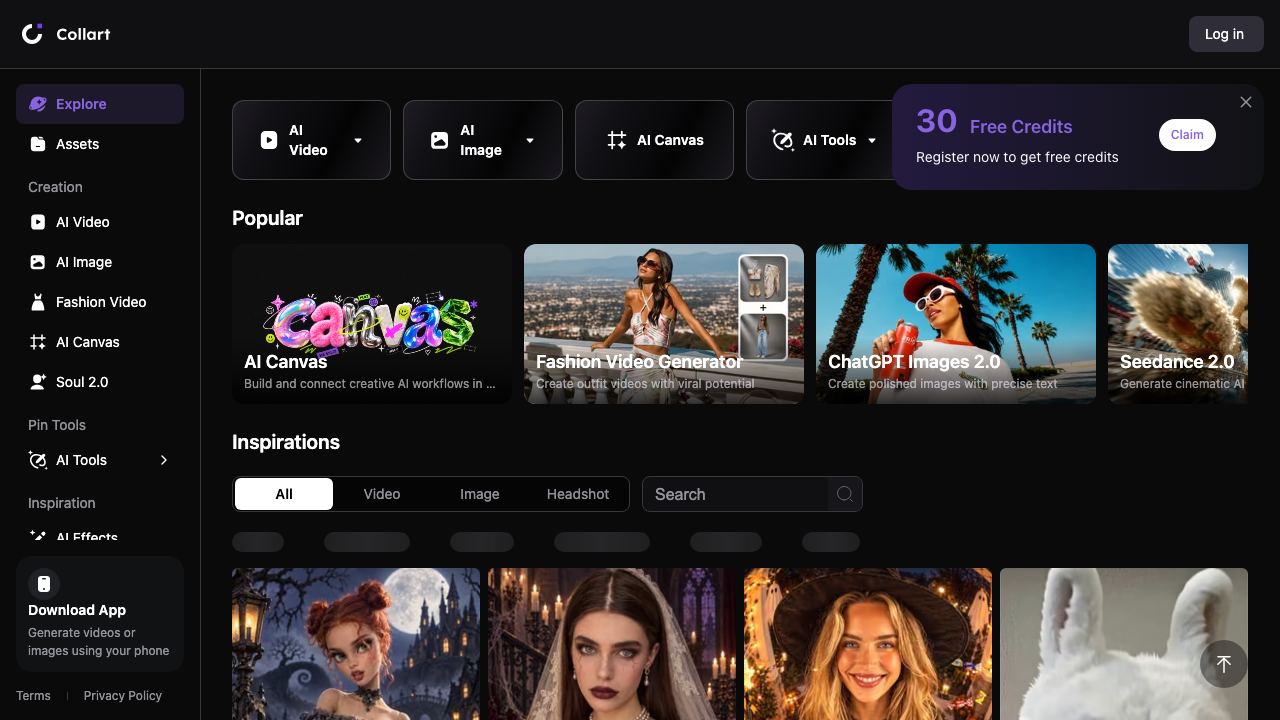Click the sidebar AI Tools icon

point(38,460)
